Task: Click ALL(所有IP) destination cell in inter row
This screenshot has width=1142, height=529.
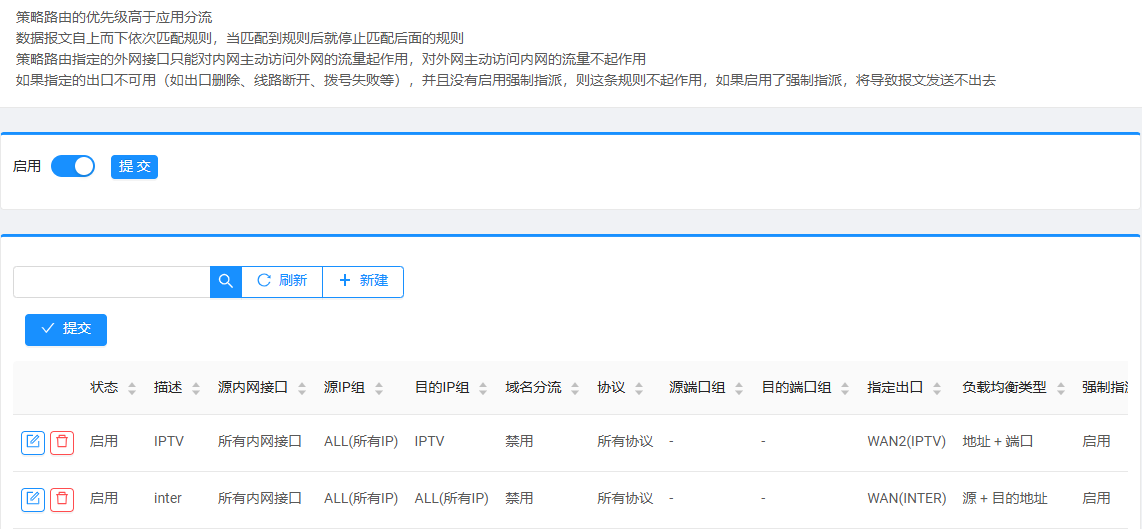Action: 452,498
